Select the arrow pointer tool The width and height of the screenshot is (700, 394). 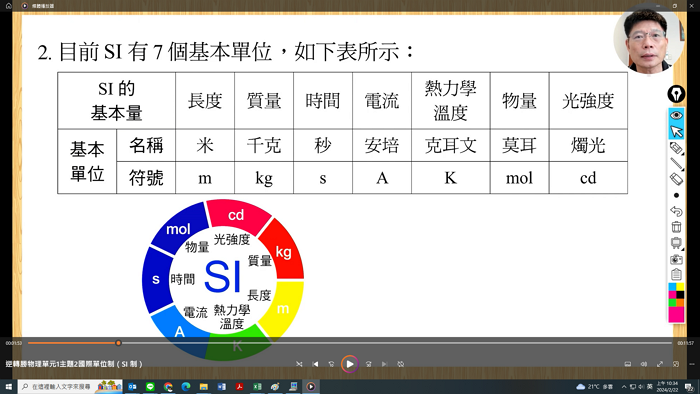[676, 131]
